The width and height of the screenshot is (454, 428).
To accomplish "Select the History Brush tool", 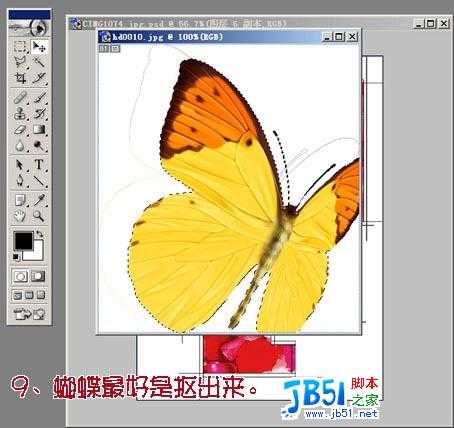I will coord(39,114).
